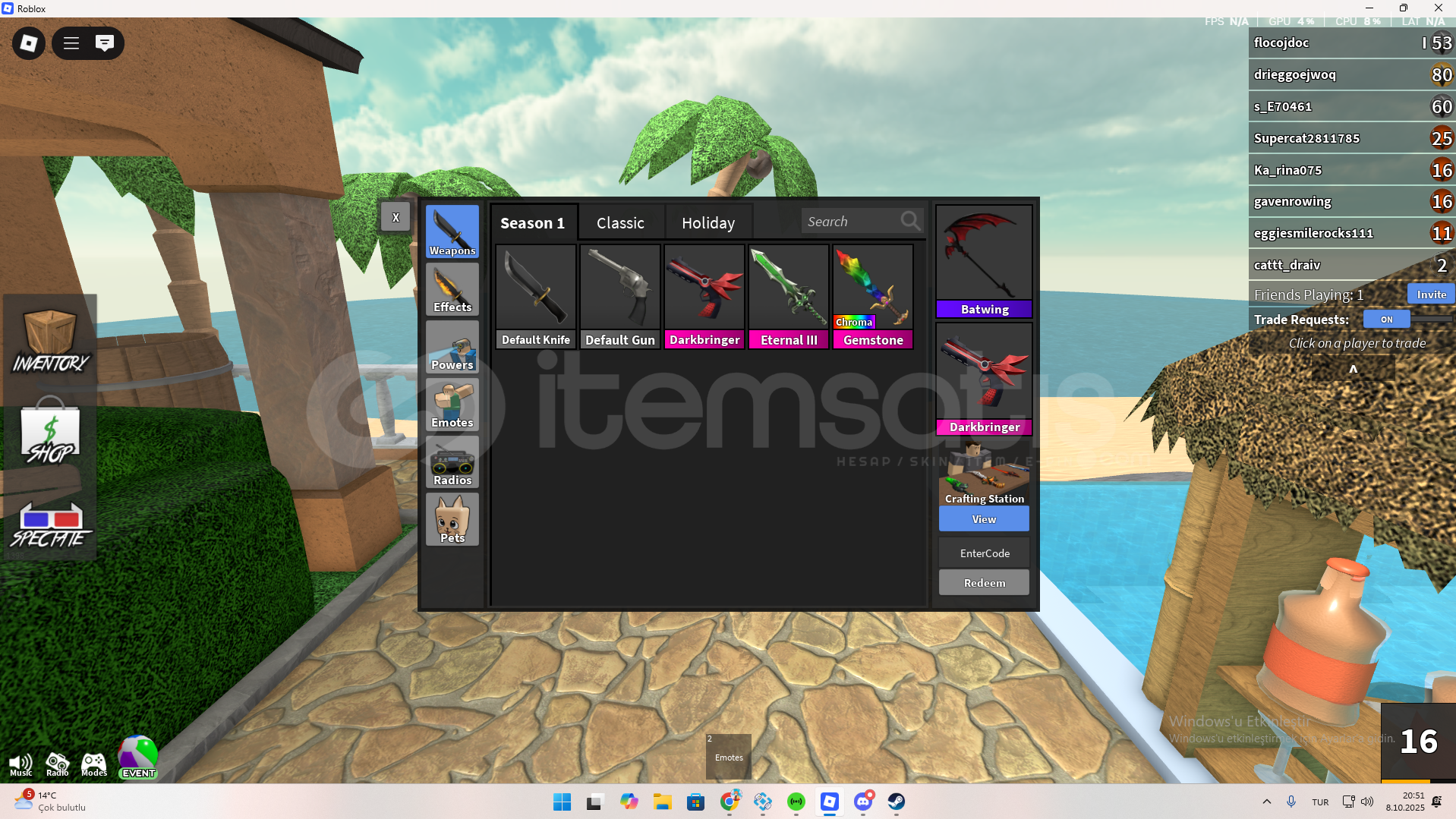Switch to the Season 1 tab
1456x819 pixels.
pyautogui.click(x=533, y=223)
